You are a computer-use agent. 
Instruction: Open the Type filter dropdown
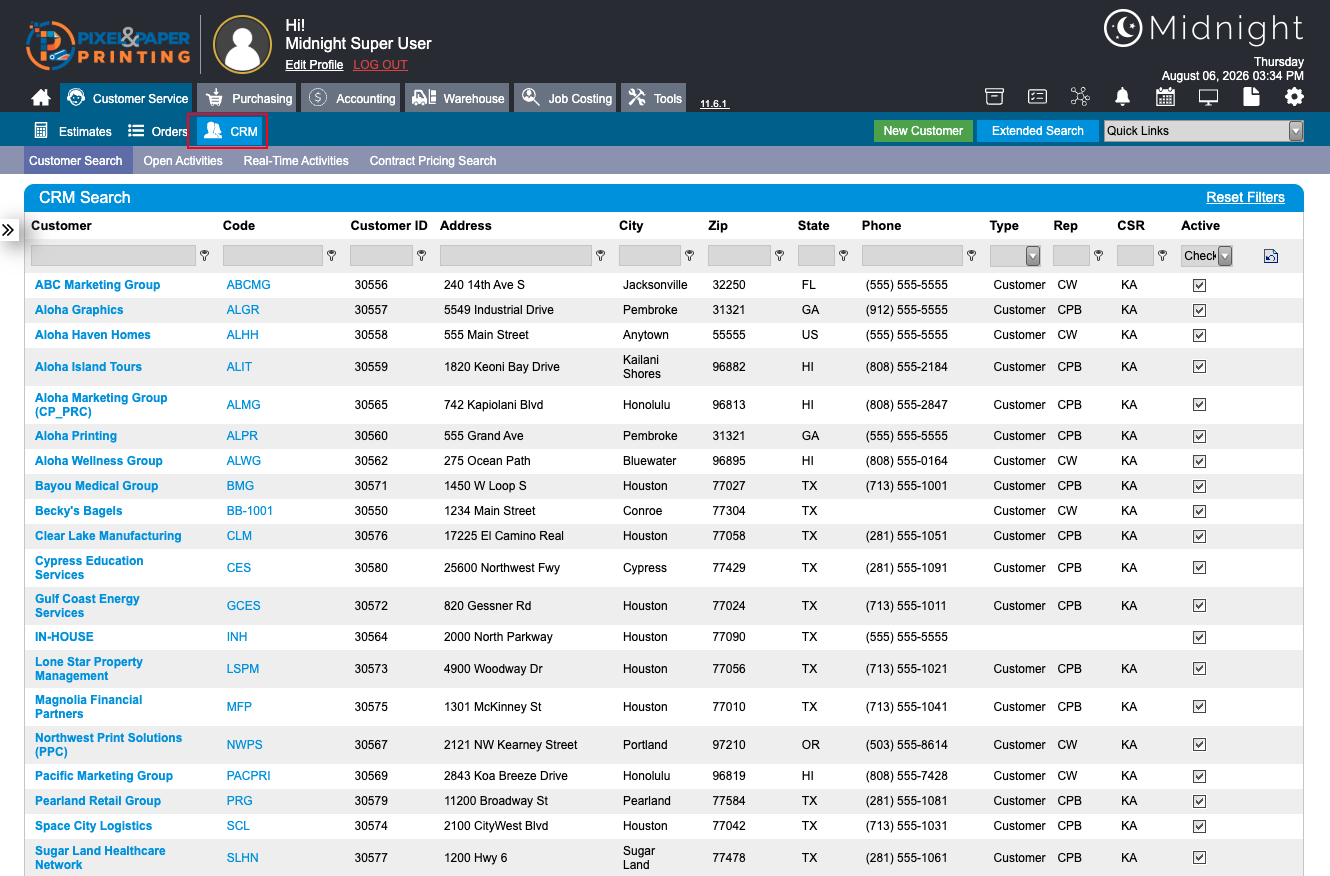click(x=1015, y=256)
